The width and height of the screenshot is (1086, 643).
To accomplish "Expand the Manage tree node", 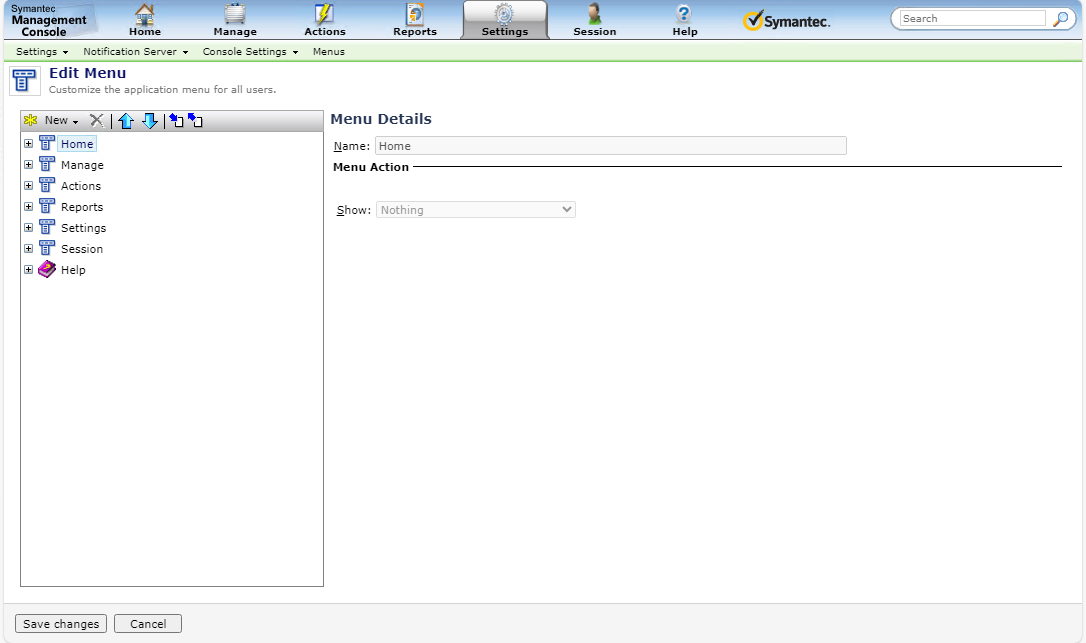I will point(28,164).
